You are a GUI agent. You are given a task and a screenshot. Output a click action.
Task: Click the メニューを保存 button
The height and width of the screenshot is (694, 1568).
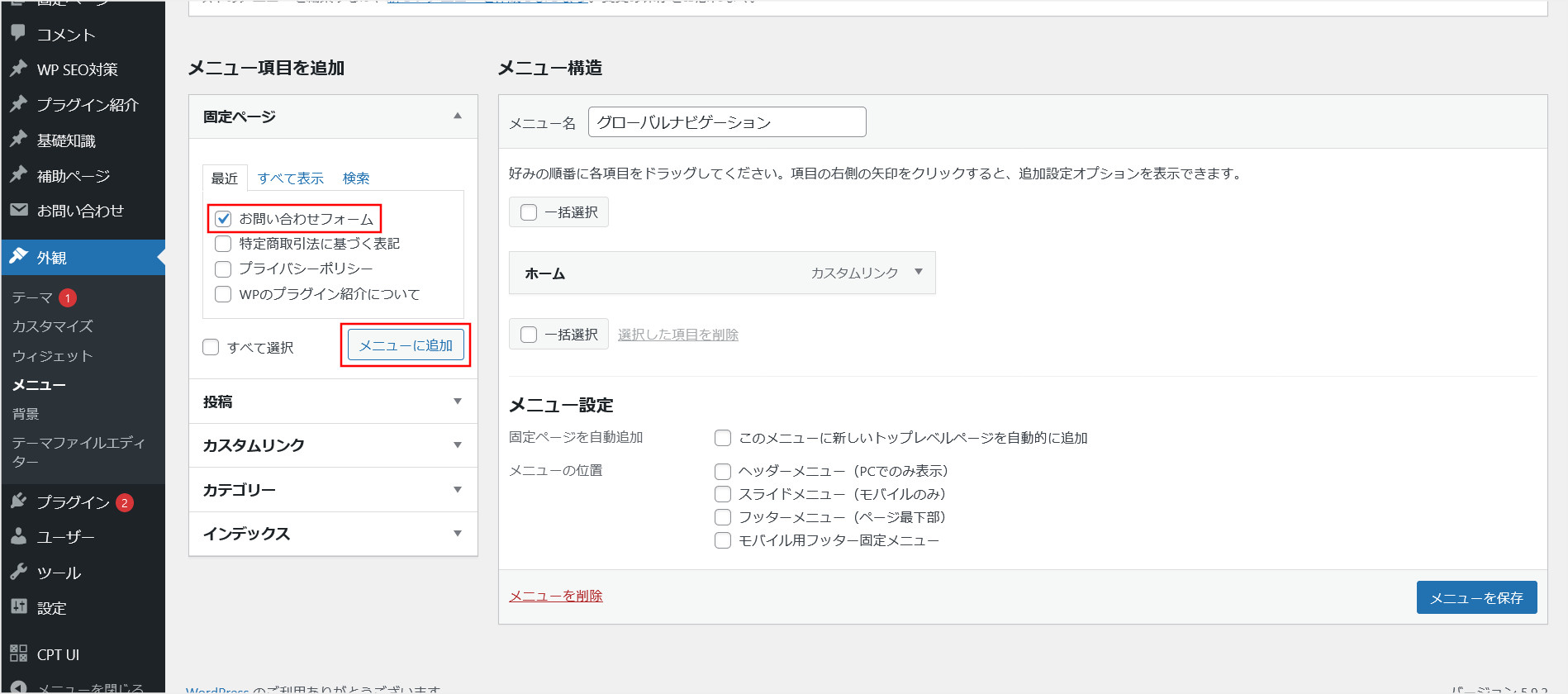click(x=1475, y=597)
